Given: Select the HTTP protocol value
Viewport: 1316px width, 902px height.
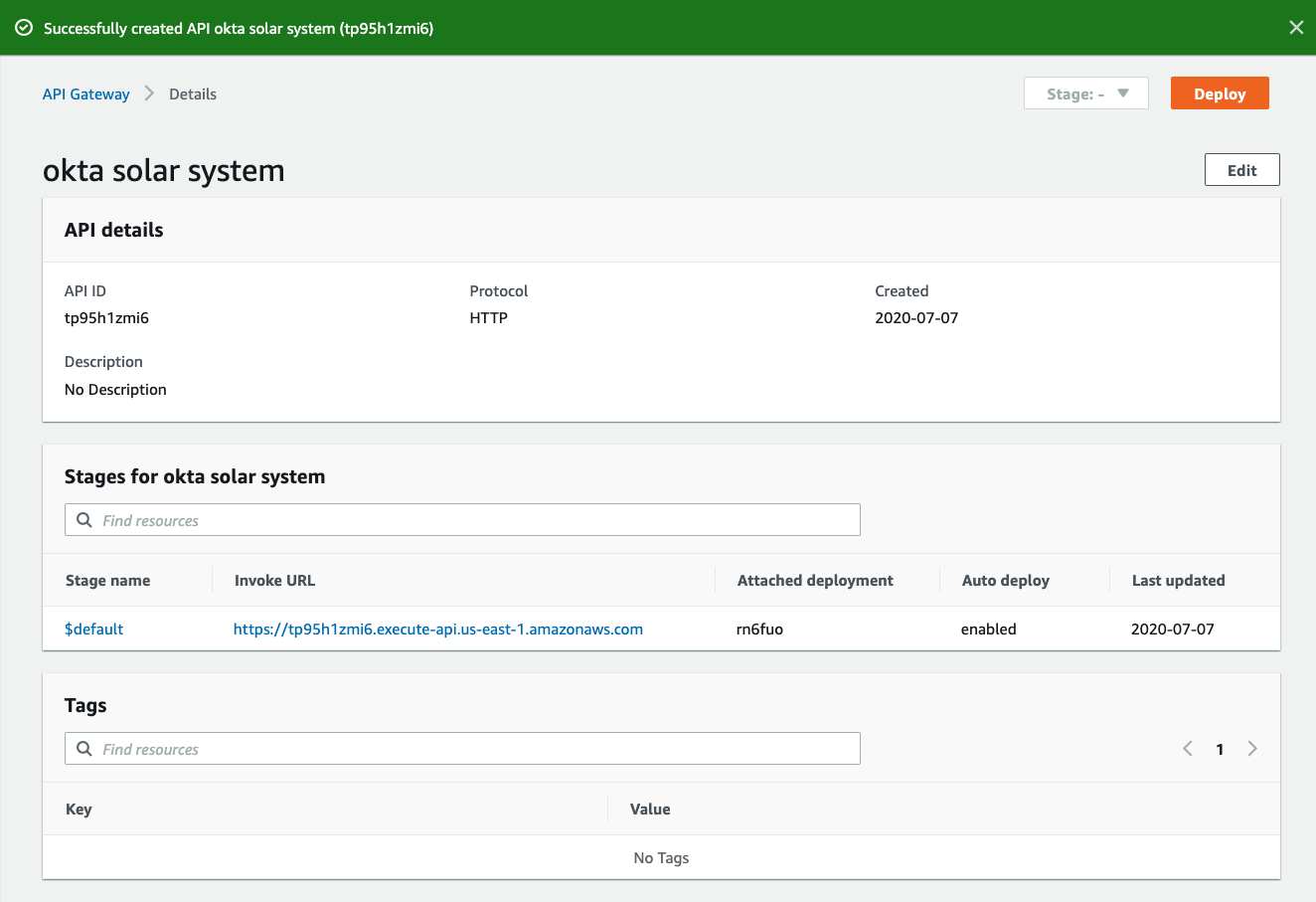Looking at the screenshot, I should point(489,318).
